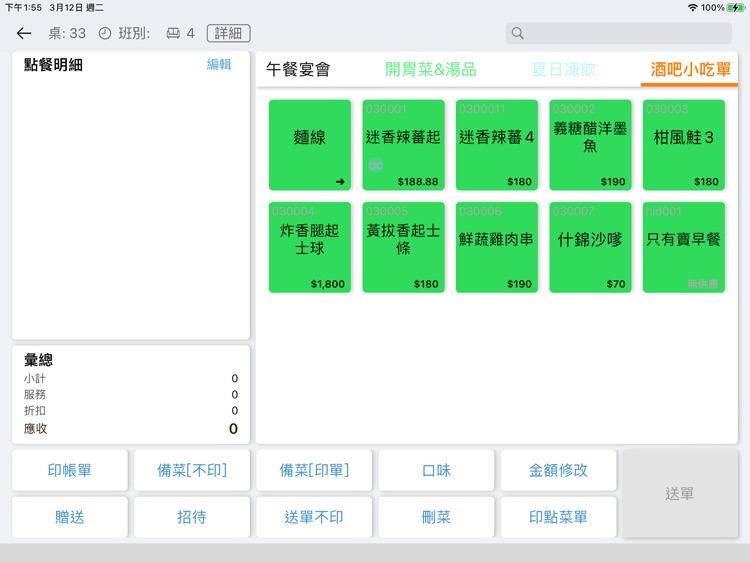Tap the 彙總 summary heading
This screenshot has width=750, height=562.
(x=38, y=360)
